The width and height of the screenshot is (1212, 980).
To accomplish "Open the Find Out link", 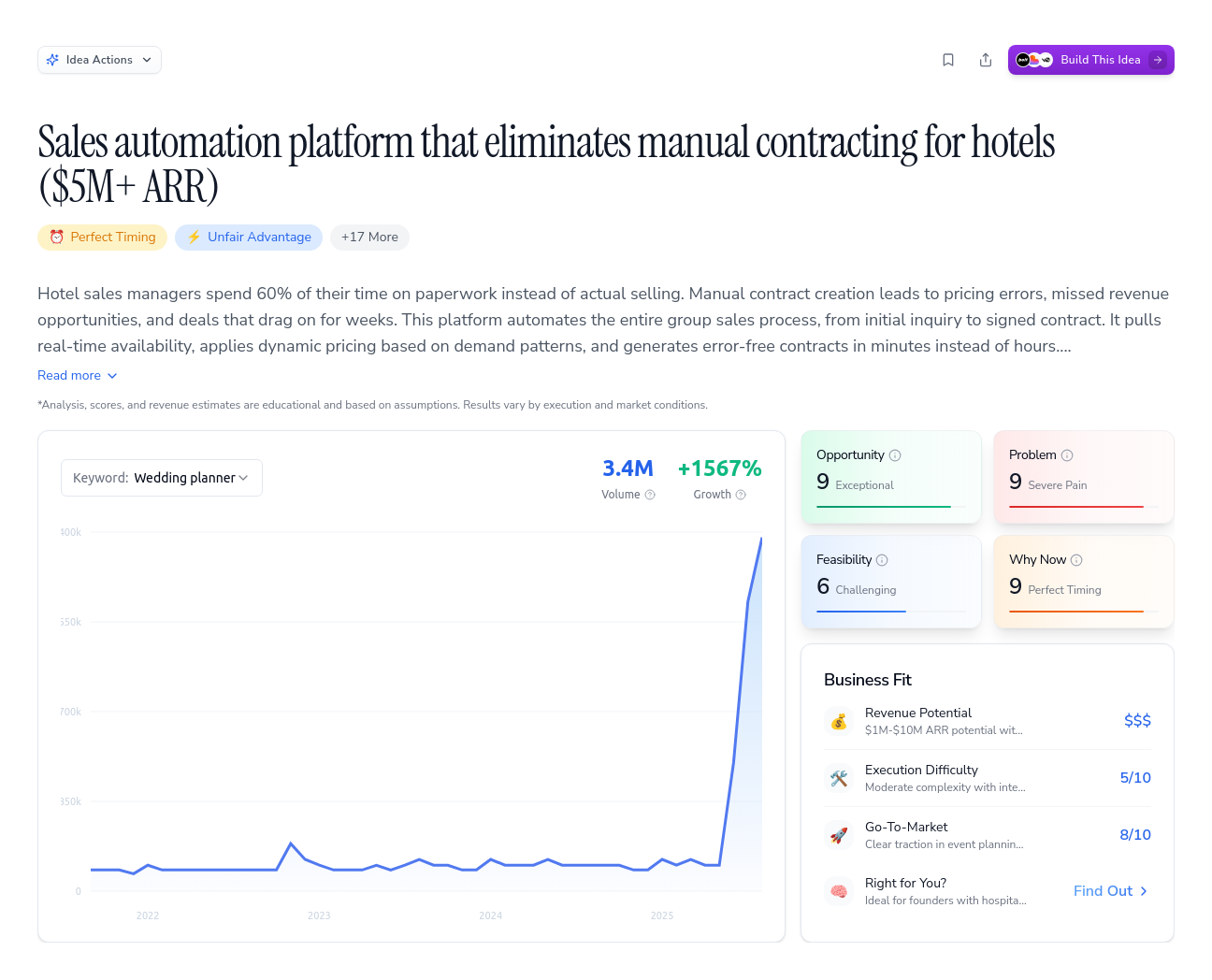I will tap(1110, 891).
